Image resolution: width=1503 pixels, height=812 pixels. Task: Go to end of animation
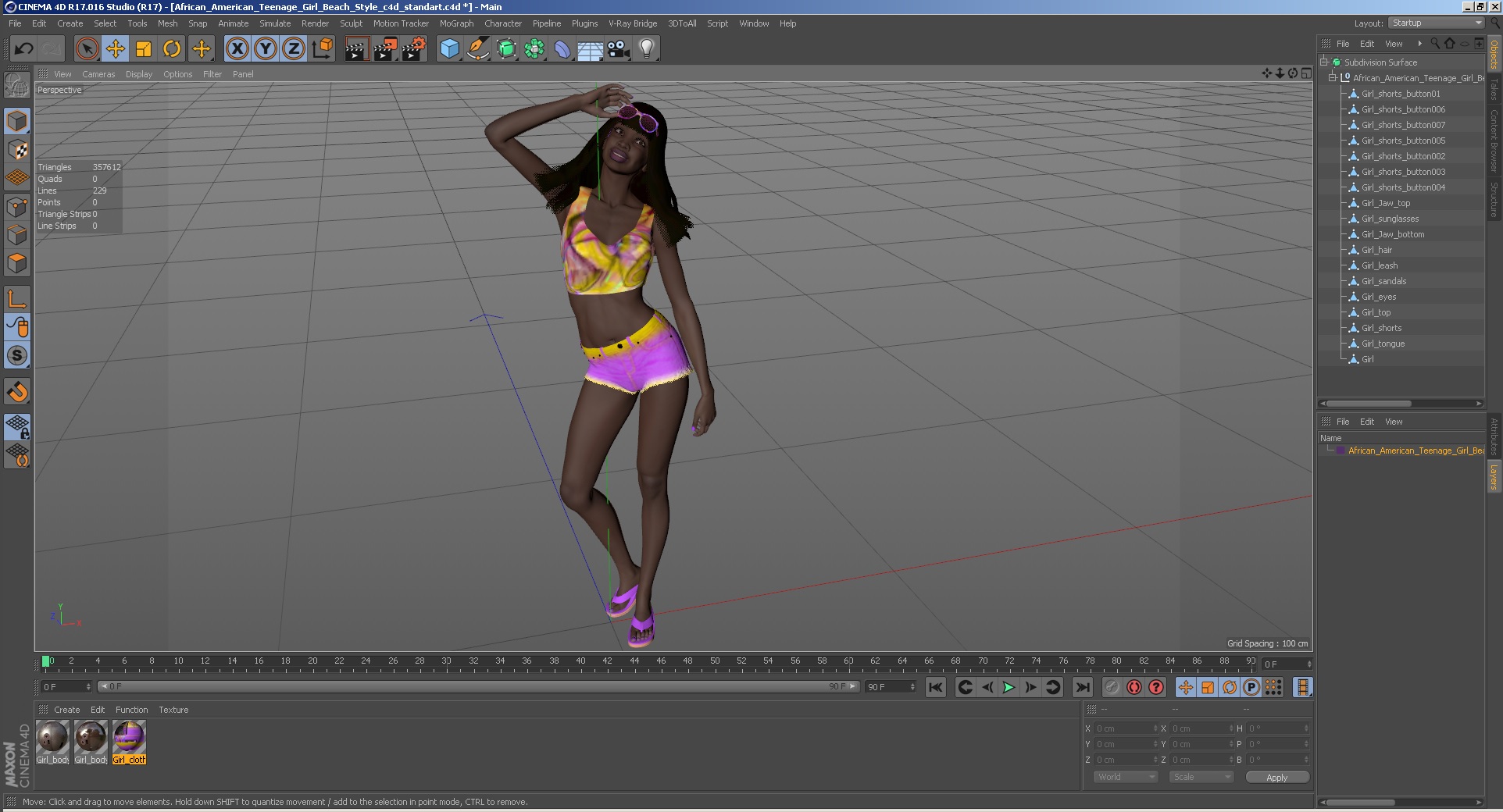[1082, 687]
